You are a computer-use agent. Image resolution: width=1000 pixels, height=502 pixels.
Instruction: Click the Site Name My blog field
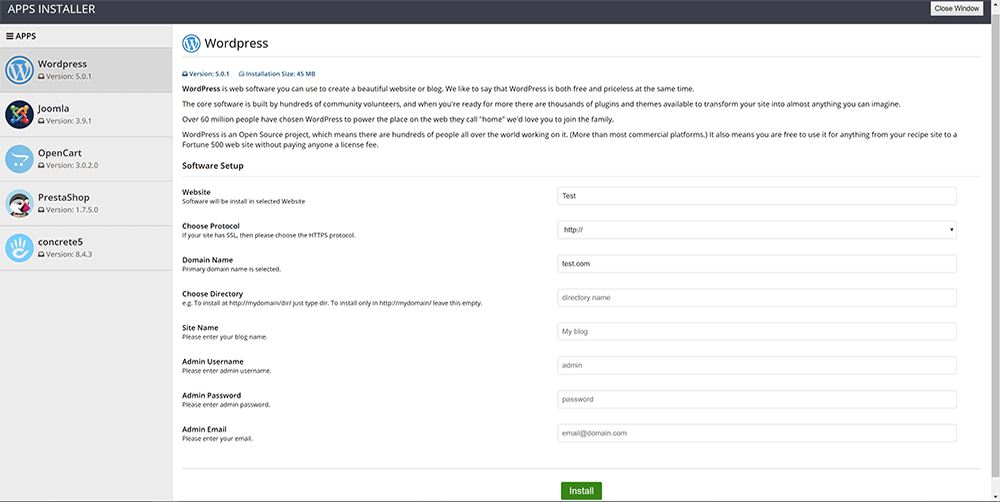756,331
